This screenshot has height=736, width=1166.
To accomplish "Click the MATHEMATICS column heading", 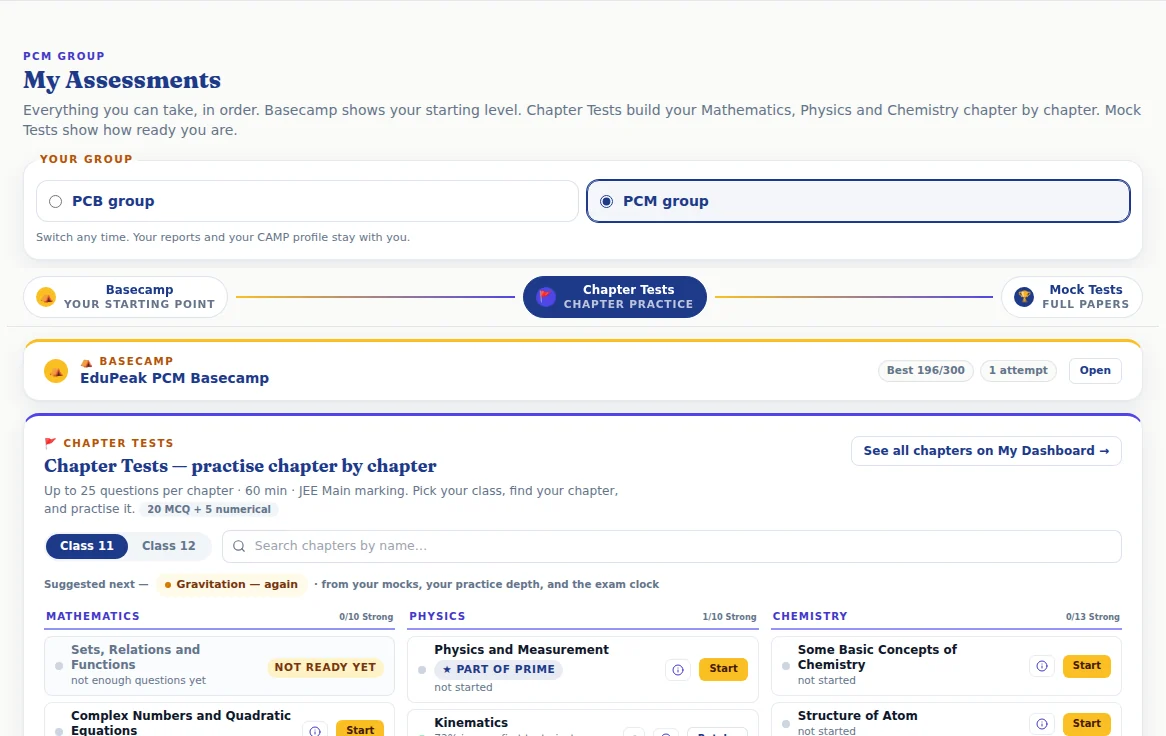I will pos(93,616).
